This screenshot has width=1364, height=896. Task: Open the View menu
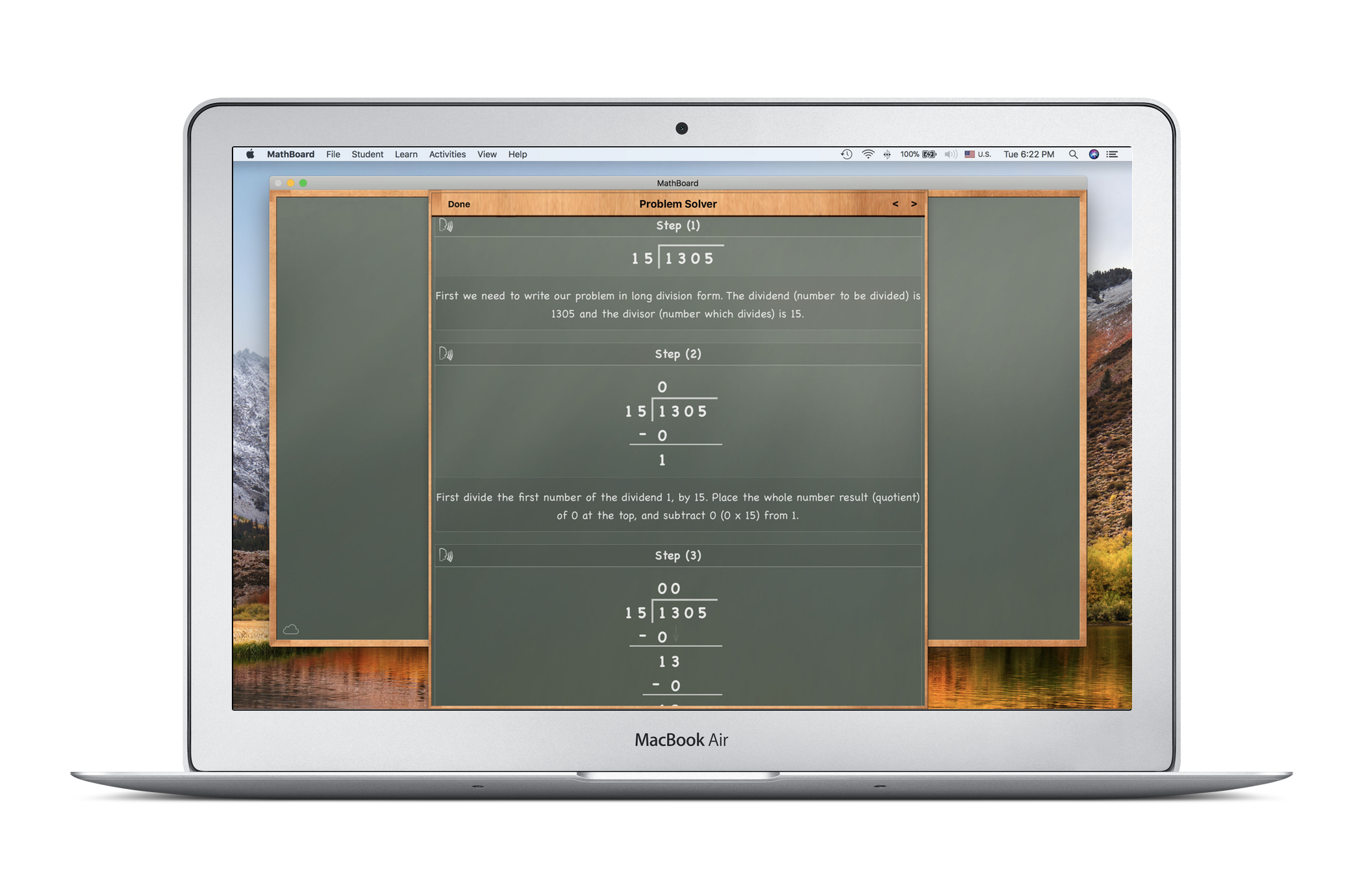486,154
